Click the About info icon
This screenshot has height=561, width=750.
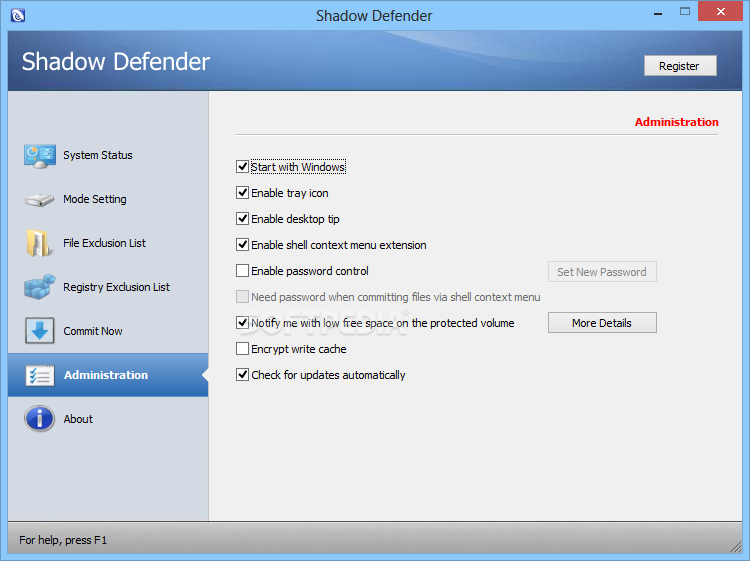(39, 418)
